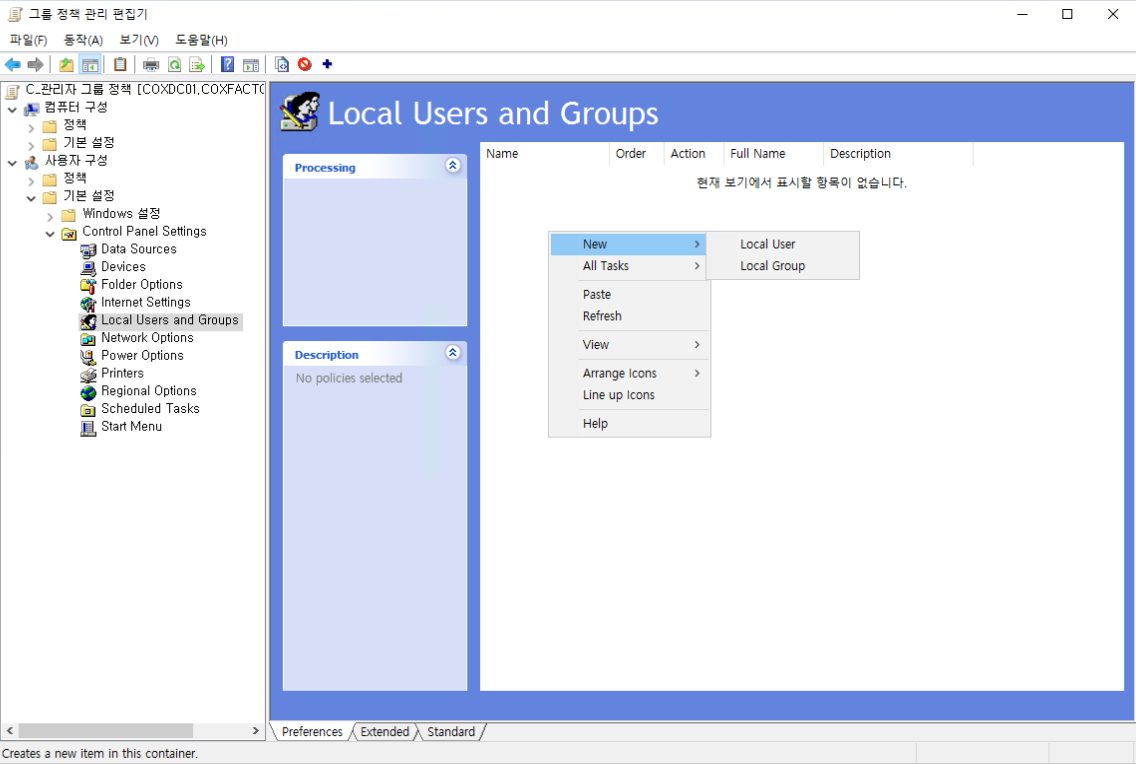The height and width of the screenshot is (764, 1136).
Task: Click the Data Sources icon in tree
Action: [x=88, y=250]
